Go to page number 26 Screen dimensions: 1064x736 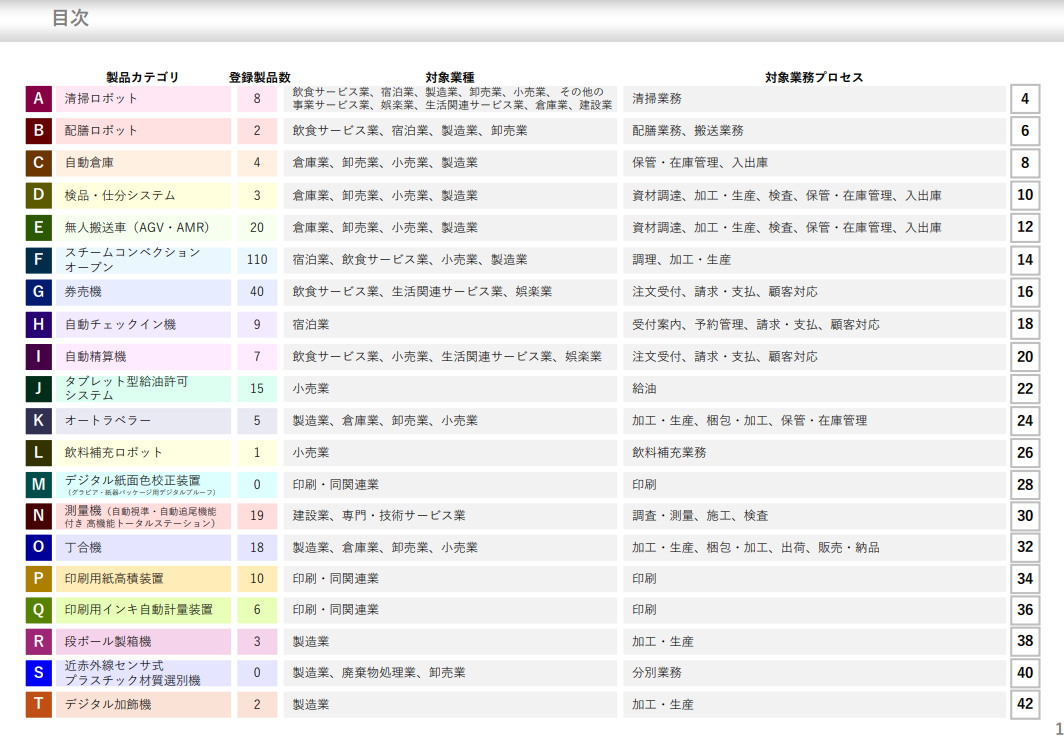tap(1025, 452)
